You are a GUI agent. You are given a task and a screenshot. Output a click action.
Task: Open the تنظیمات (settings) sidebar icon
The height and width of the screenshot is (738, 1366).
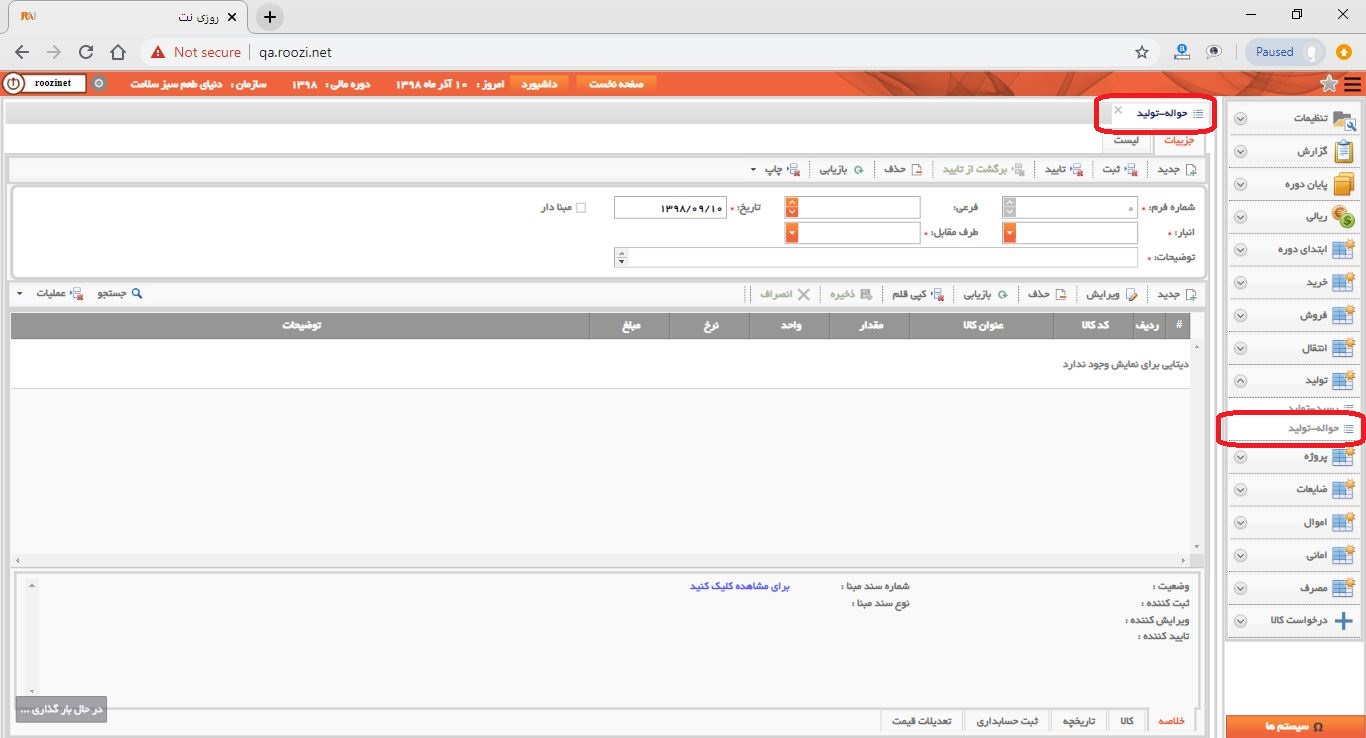point(1343,119)
